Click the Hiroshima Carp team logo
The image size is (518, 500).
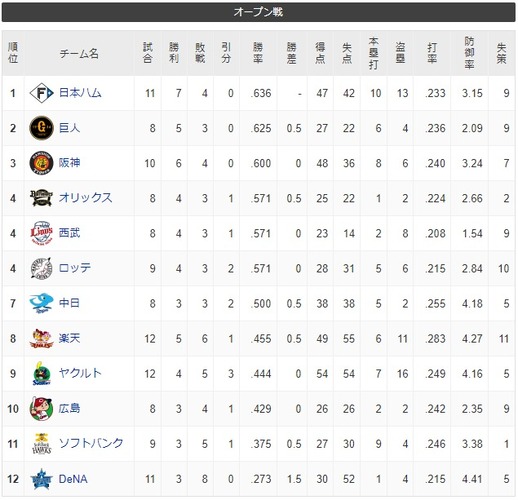41,409
